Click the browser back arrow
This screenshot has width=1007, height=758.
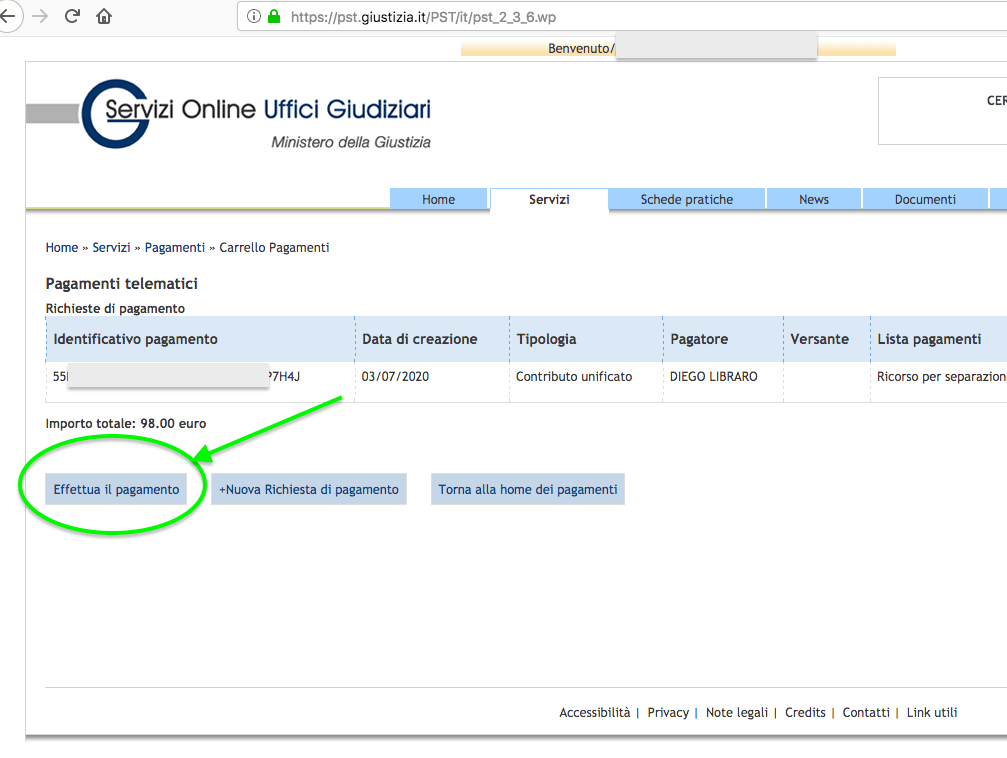(x=7, y=16)
